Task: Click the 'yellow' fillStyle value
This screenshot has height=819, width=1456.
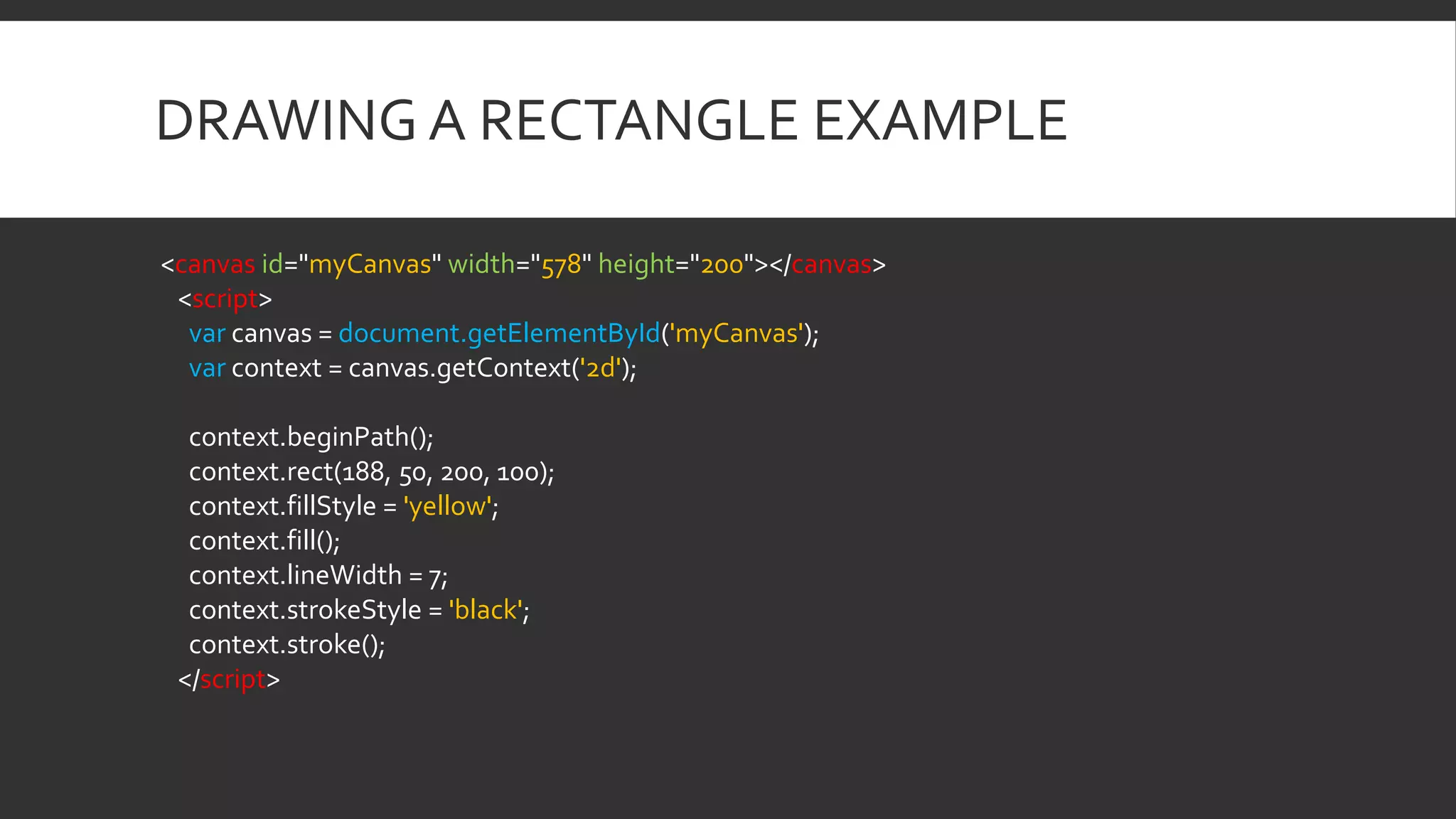Action: pyautogui.click(x=447, y=506)
